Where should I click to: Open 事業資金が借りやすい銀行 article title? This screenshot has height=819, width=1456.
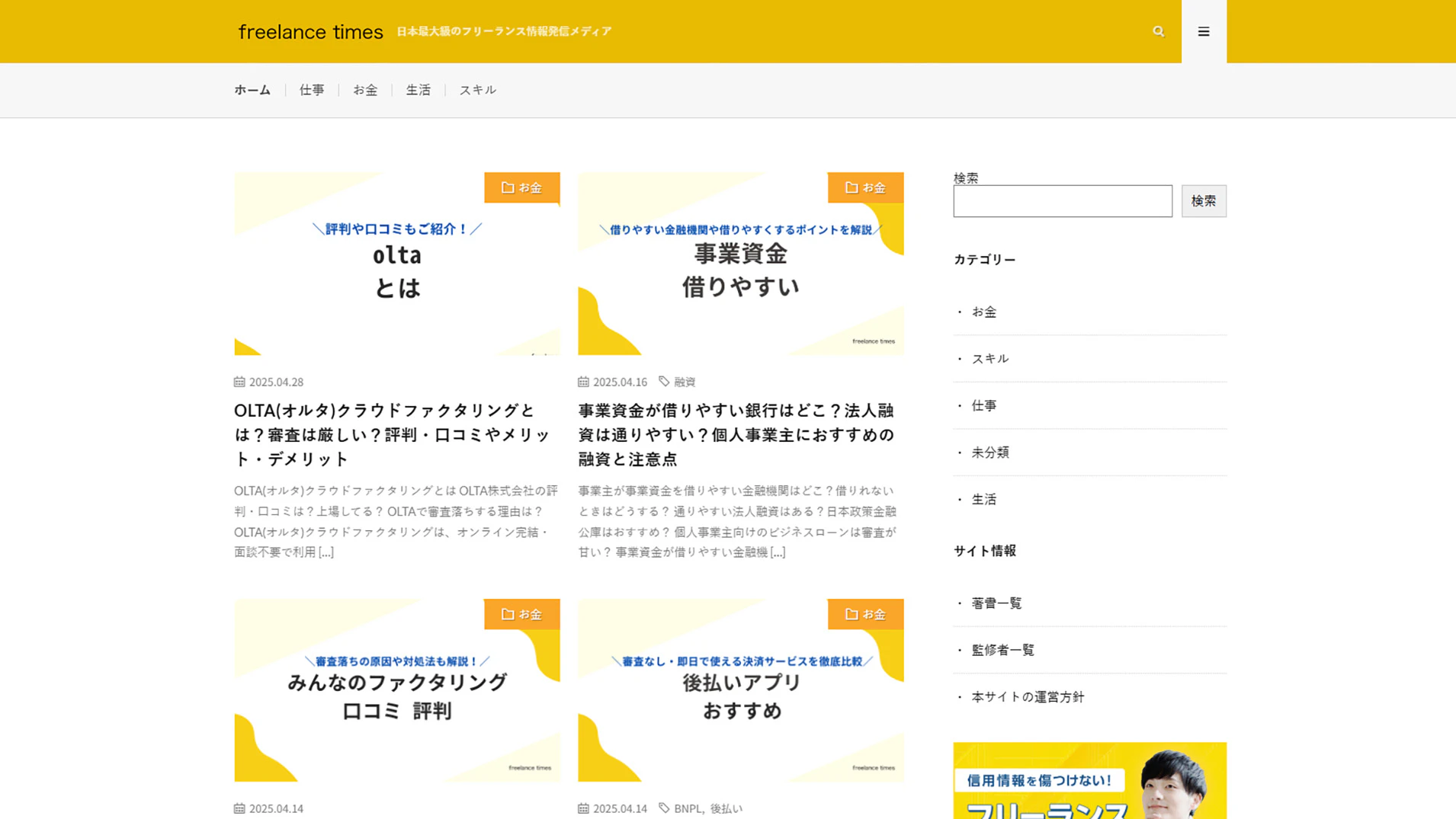coord(736,434)
